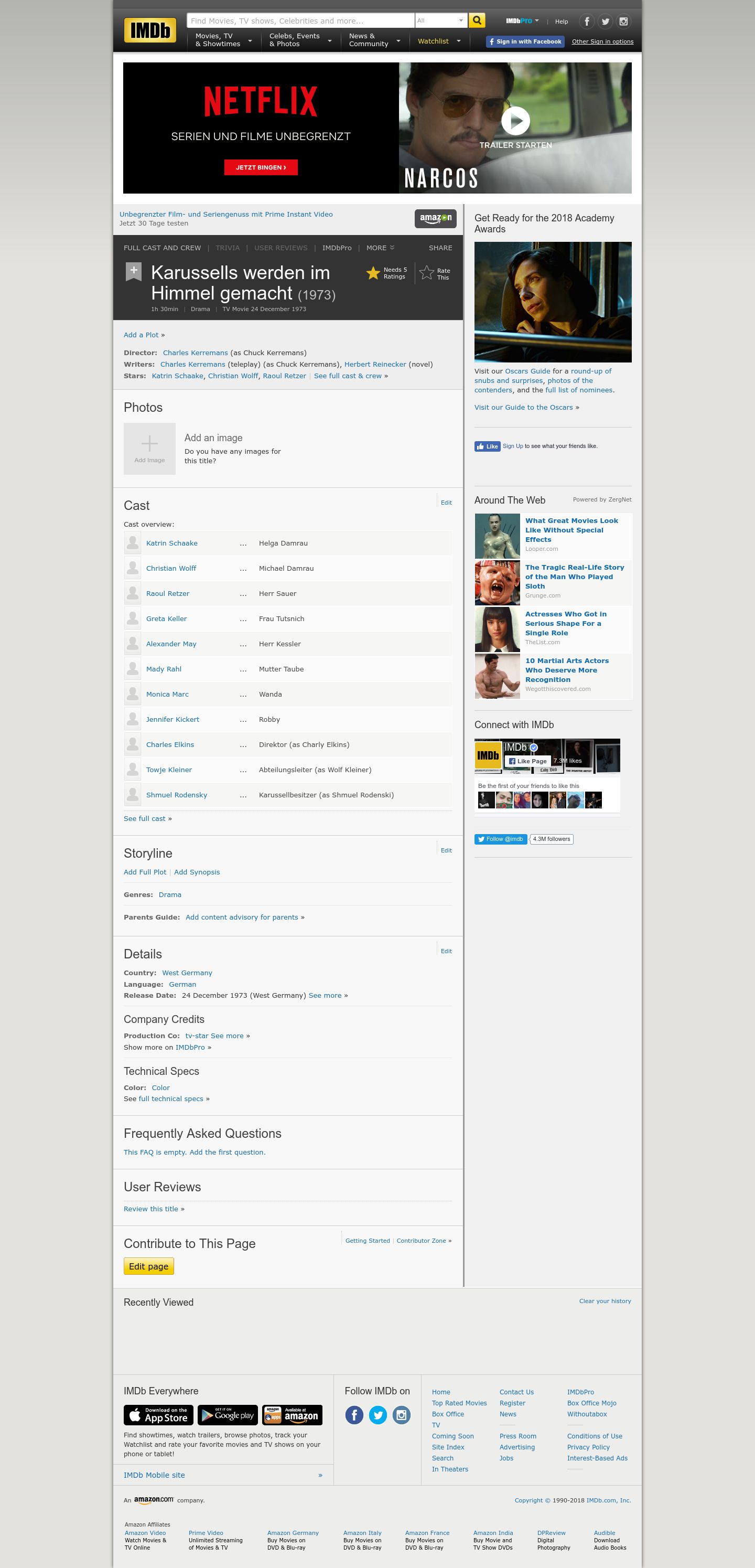Click the amazon.com company logo
Image resolution: width=755 pixels, height=1568 pixels.
click(154, 1500)
